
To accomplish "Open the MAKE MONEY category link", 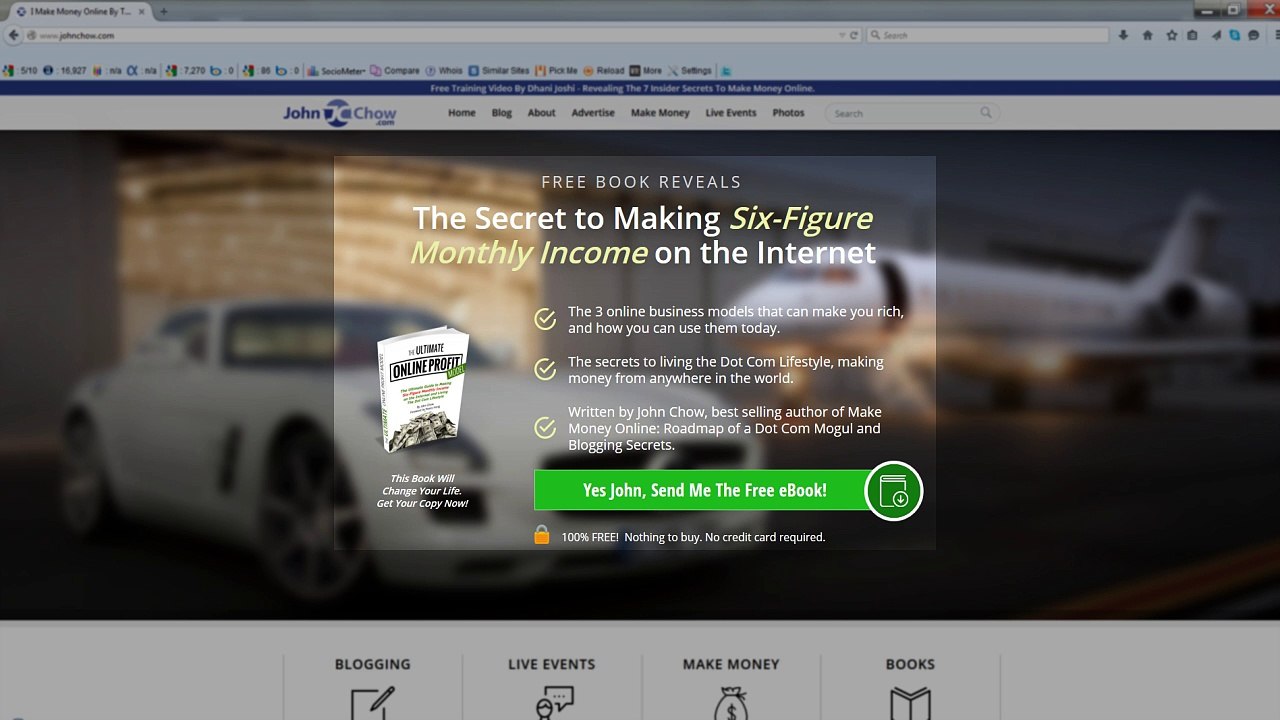I will (x=731, y=664).
